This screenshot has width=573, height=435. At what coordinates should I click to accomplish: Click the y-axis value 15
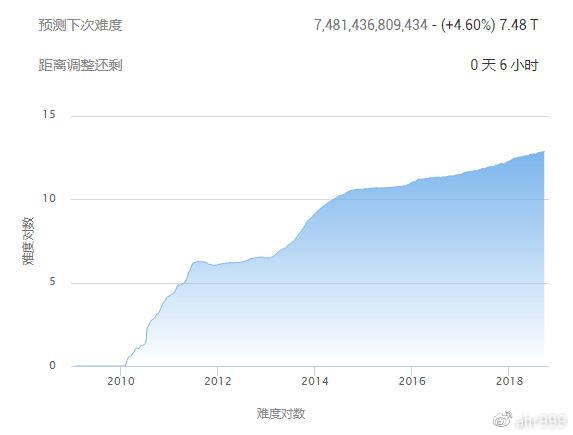(x=49, y=114)
